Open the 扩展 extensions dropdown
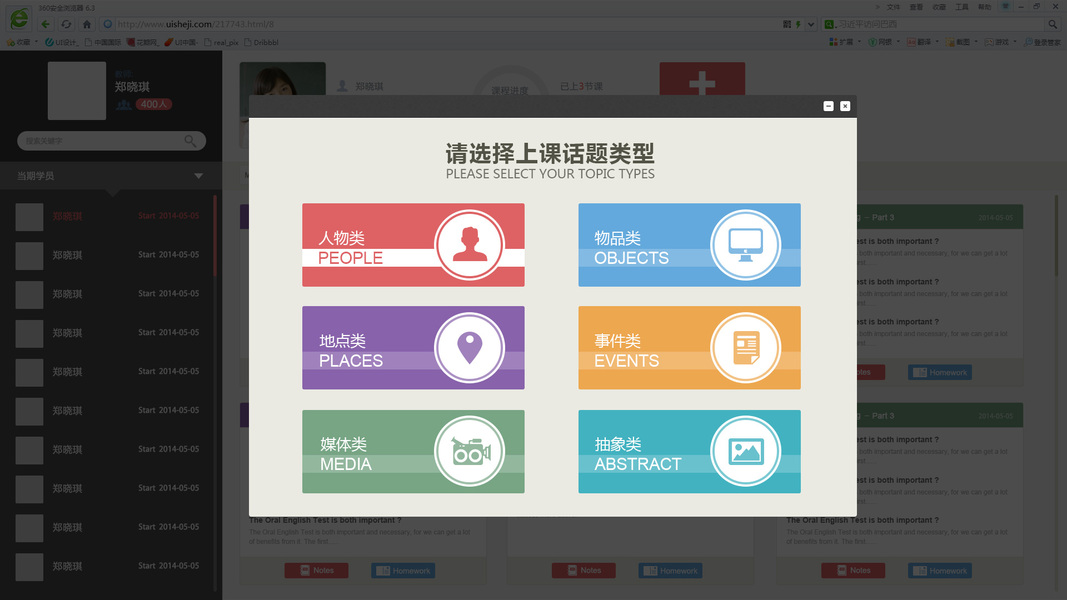Screen dimensions: 1067x600 (x=845, y=42)
